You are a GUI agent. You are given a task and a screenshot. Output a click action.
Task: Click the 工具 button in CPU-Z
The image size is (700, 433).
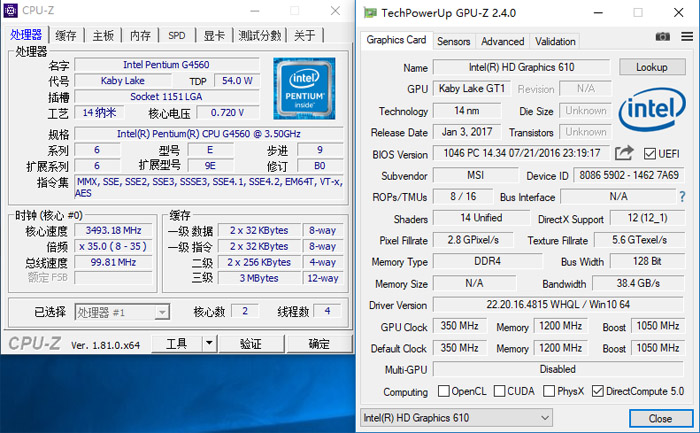[x=176, y=343]
